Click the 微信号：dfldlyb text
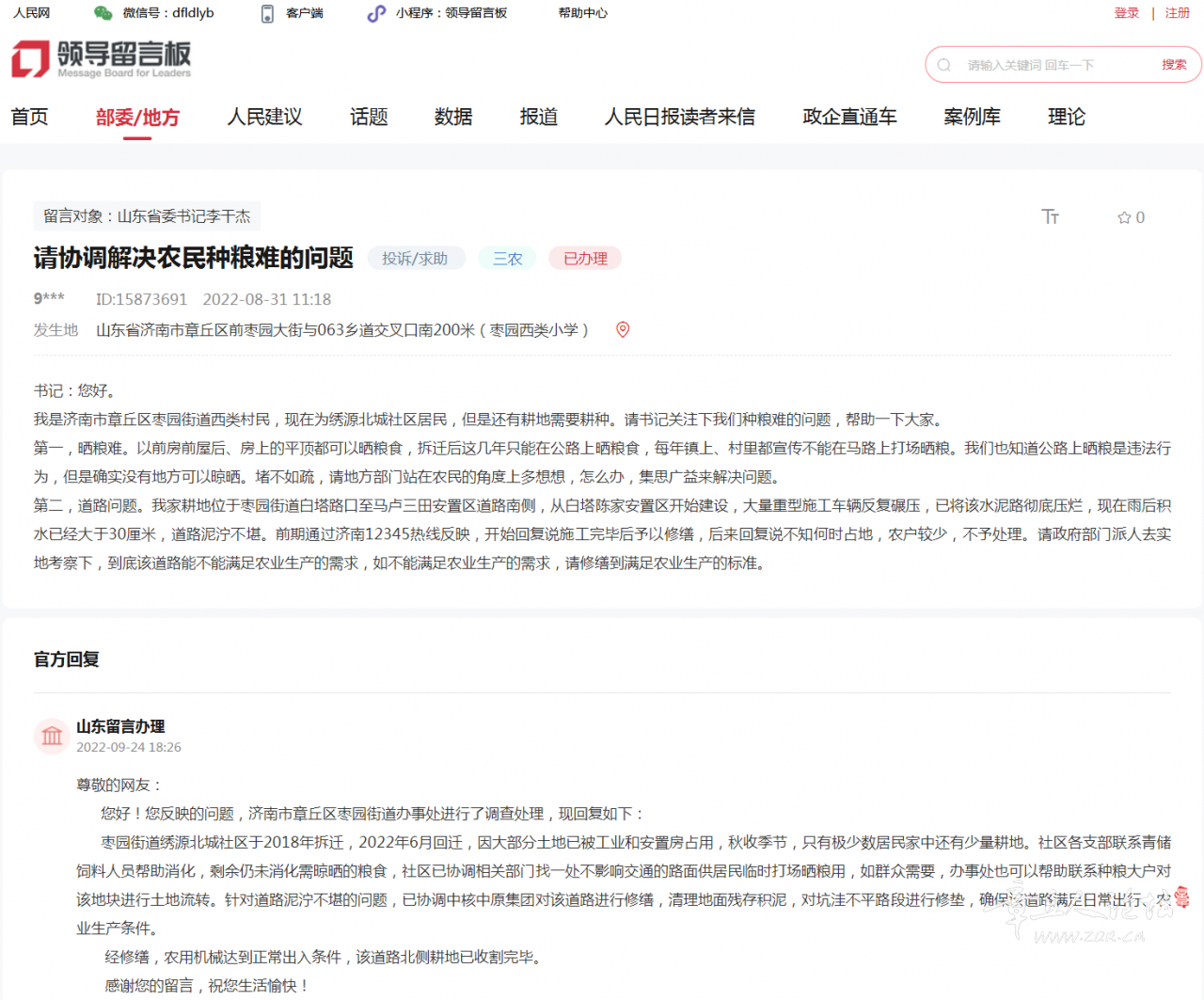Viewport: 1204px width, 1000px height. tap(168, 13)
